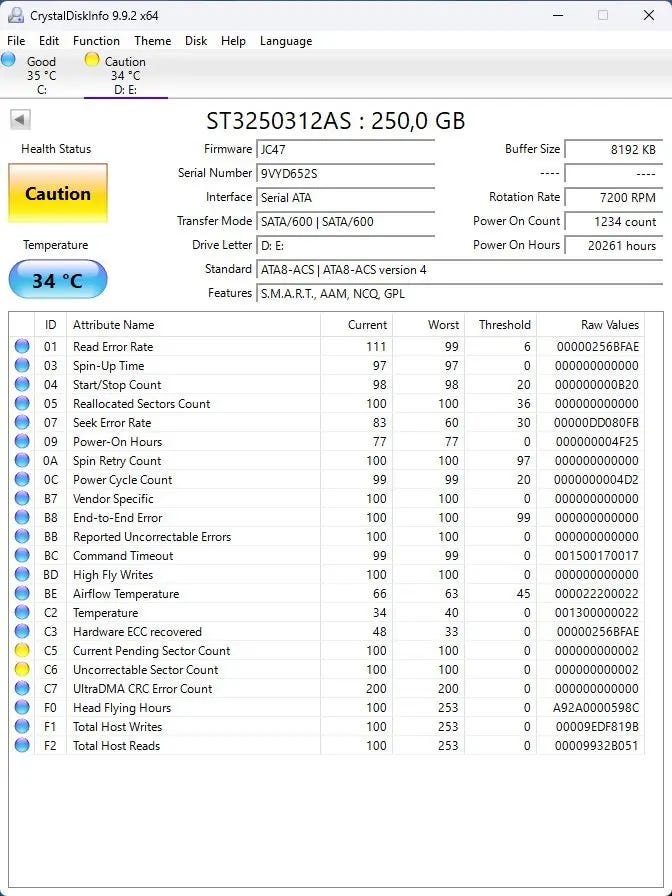Click the Rotation Rate 7200 RPM field
Viewport: 672px width, 896px height.
tap(614, 198)
